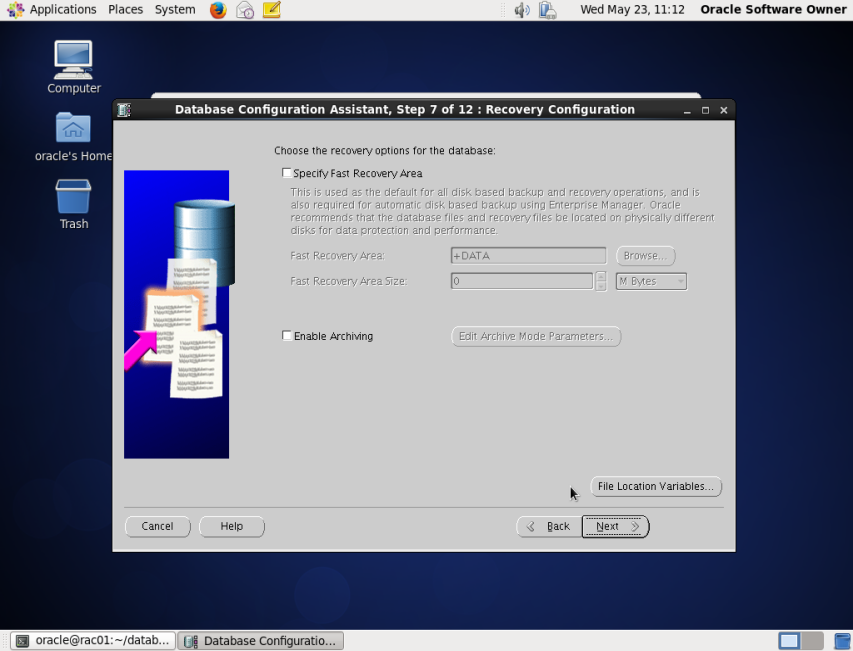Image resolution: width=853 pixels, height=651 pixels.
Task: Open File Location Variables dialog
Action: (x=655, y=487)
